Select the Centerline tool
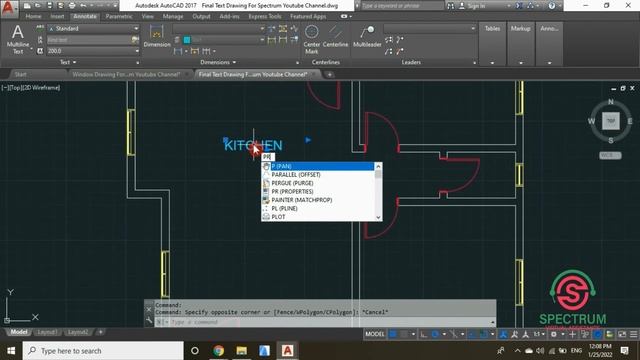Image resolution: width=640 pixels, height=360 pixels. (x=335, y=36)
